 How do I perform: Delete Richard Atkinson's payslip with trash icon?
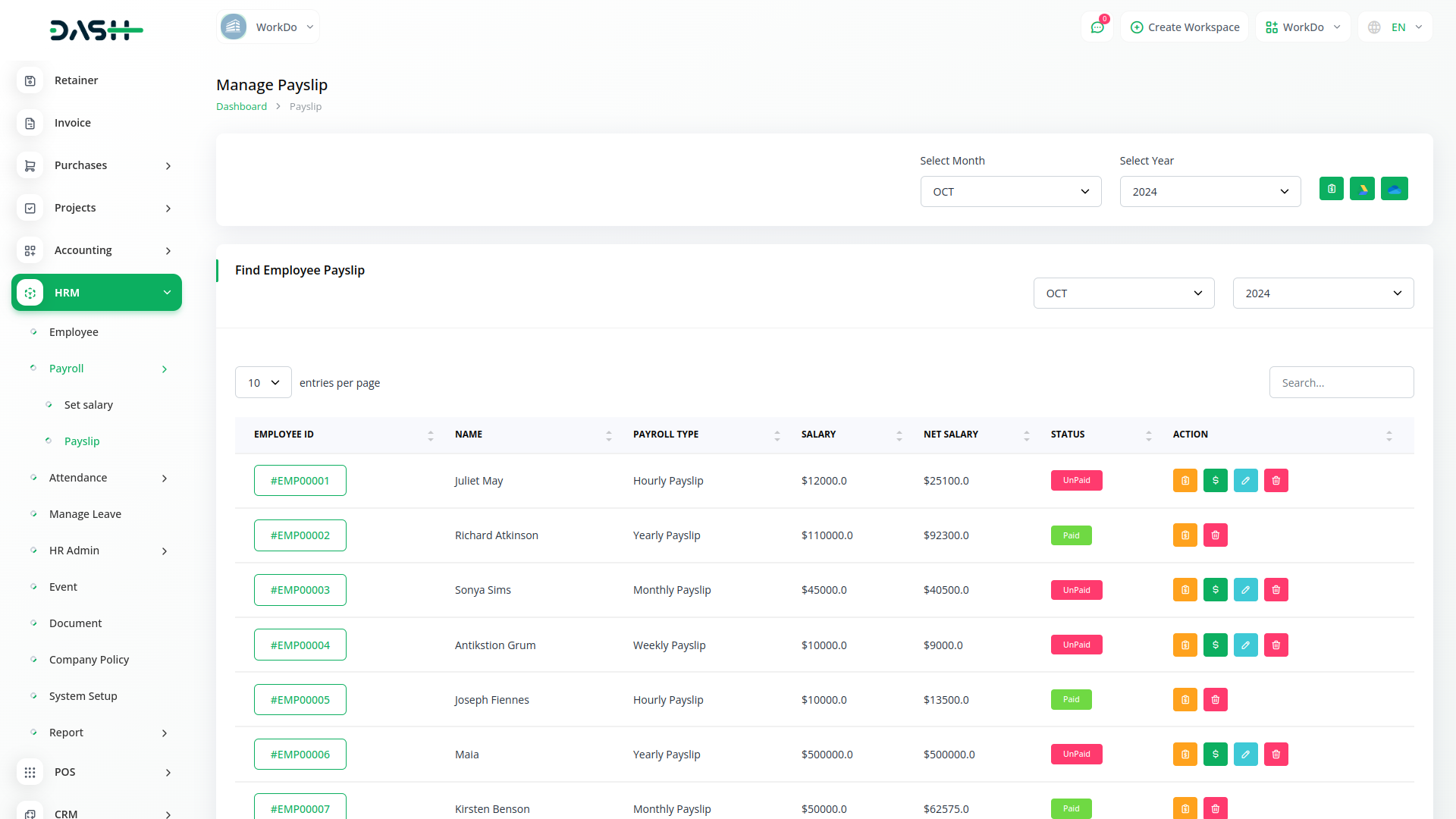pos(1215,535)
